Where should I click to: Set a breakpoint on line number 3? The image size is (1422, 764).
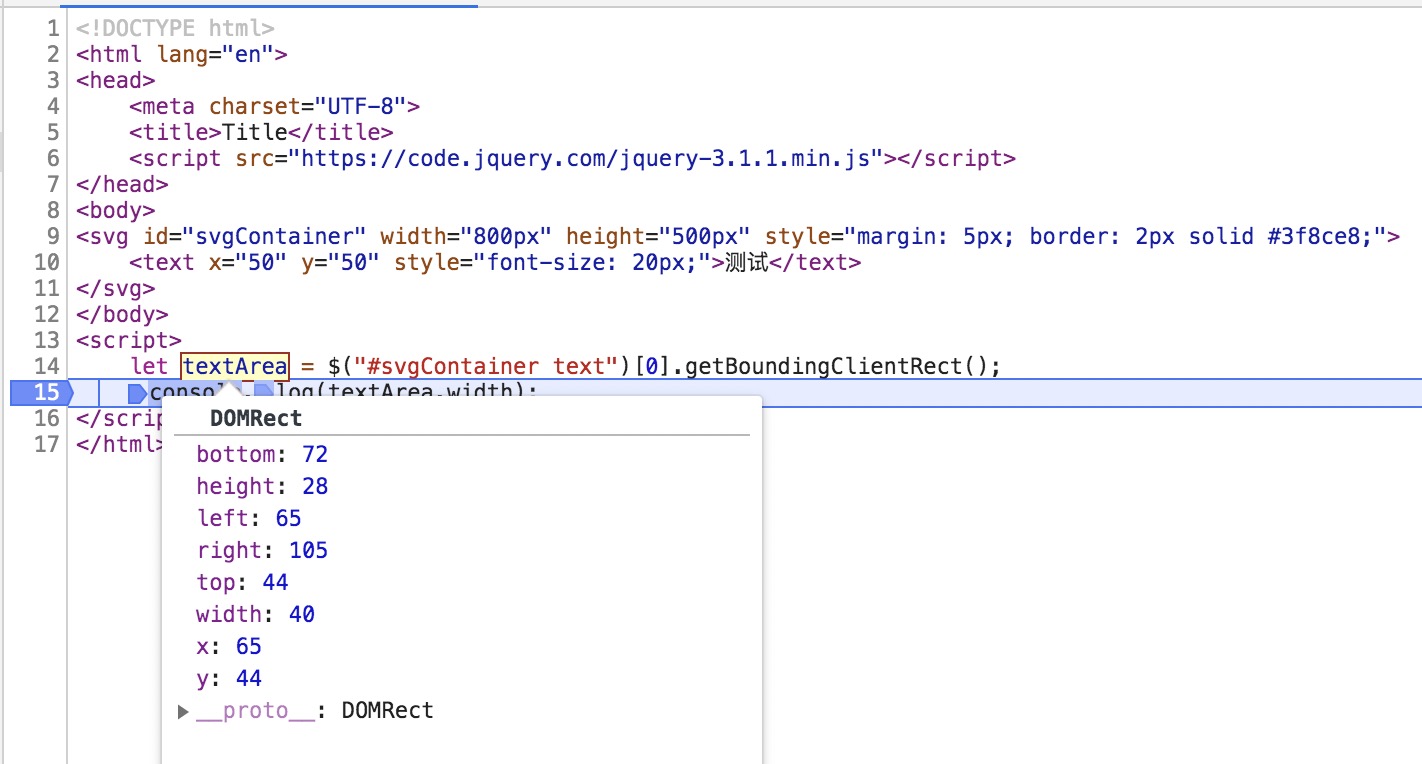[53, 80]
